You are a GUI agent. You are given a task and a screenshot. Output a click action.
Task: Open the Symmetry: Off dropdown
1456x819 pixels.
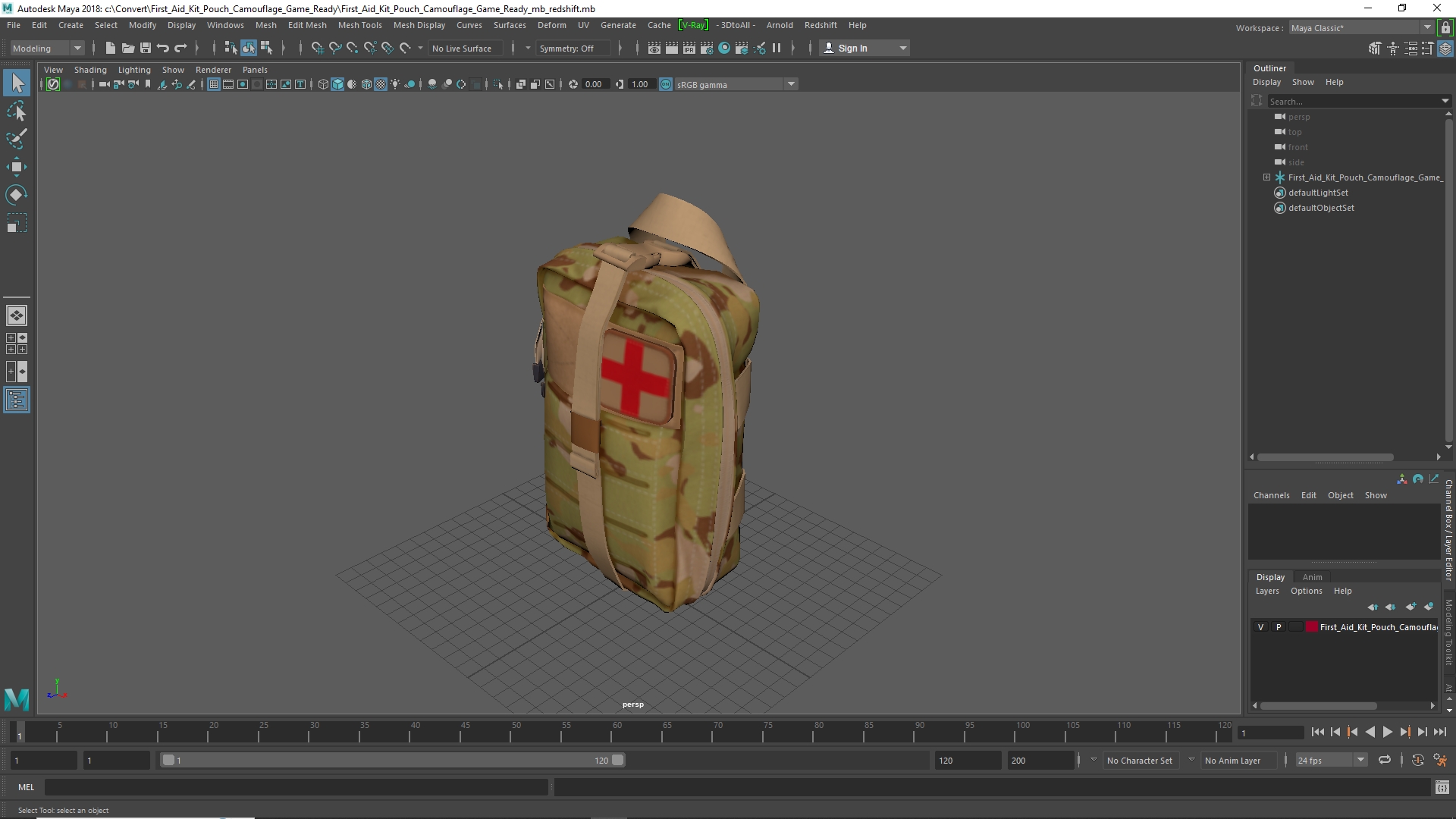(575, 48)
